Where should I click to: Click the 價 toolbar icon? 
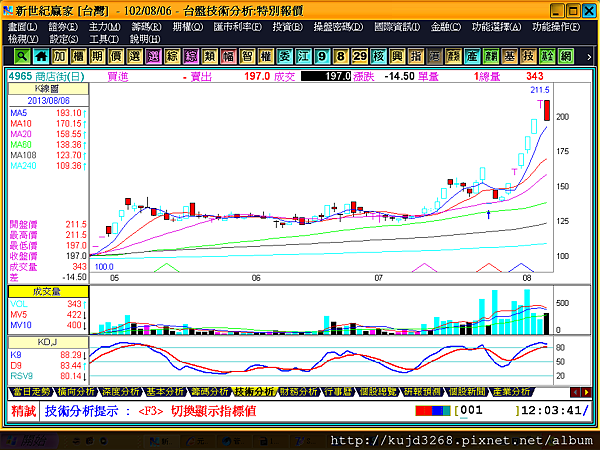[x=116, y=57]
